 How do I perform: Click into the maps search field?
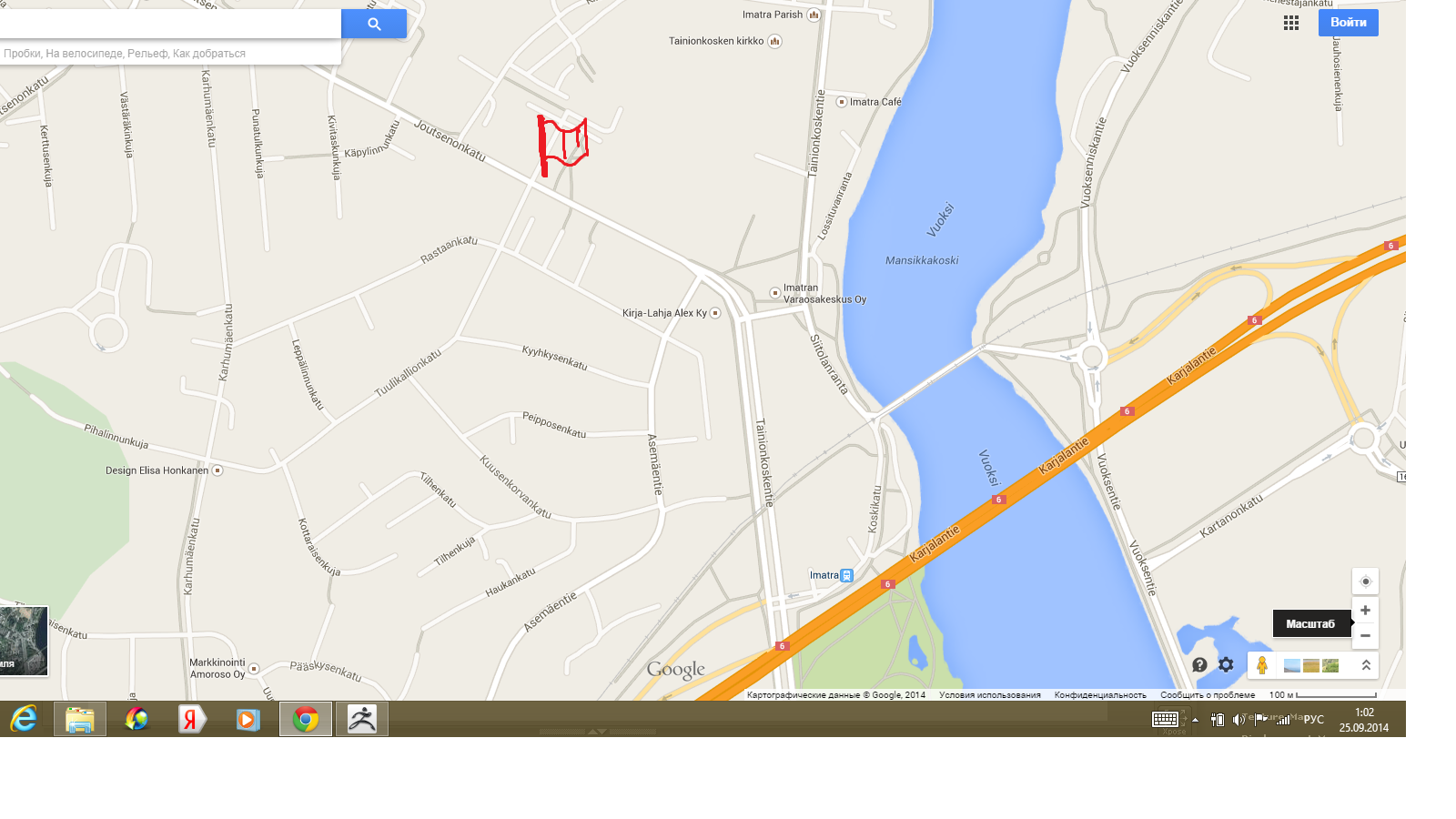coord(170,24)
